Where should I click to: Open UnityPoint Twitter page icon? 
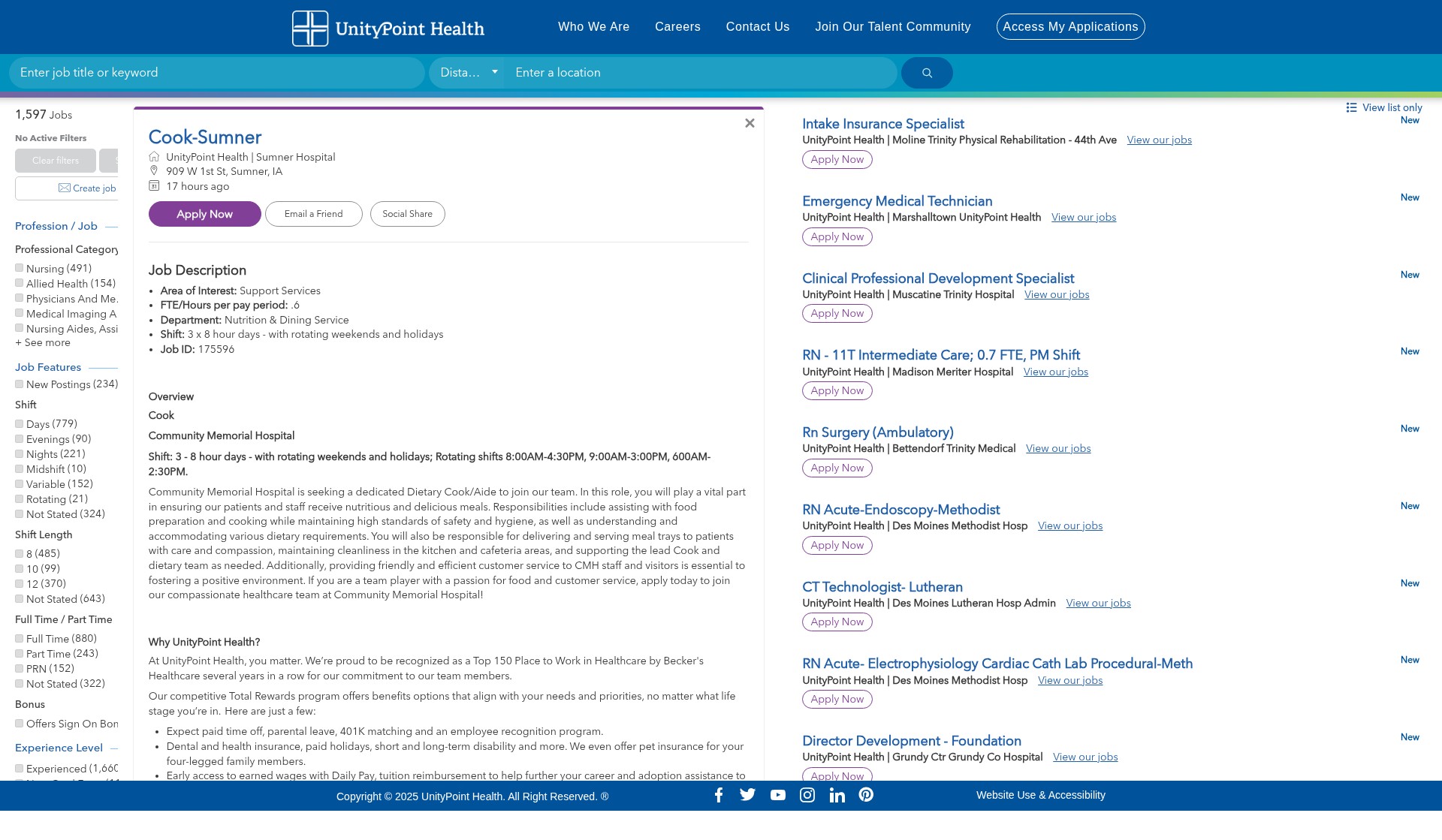(747, 795)
